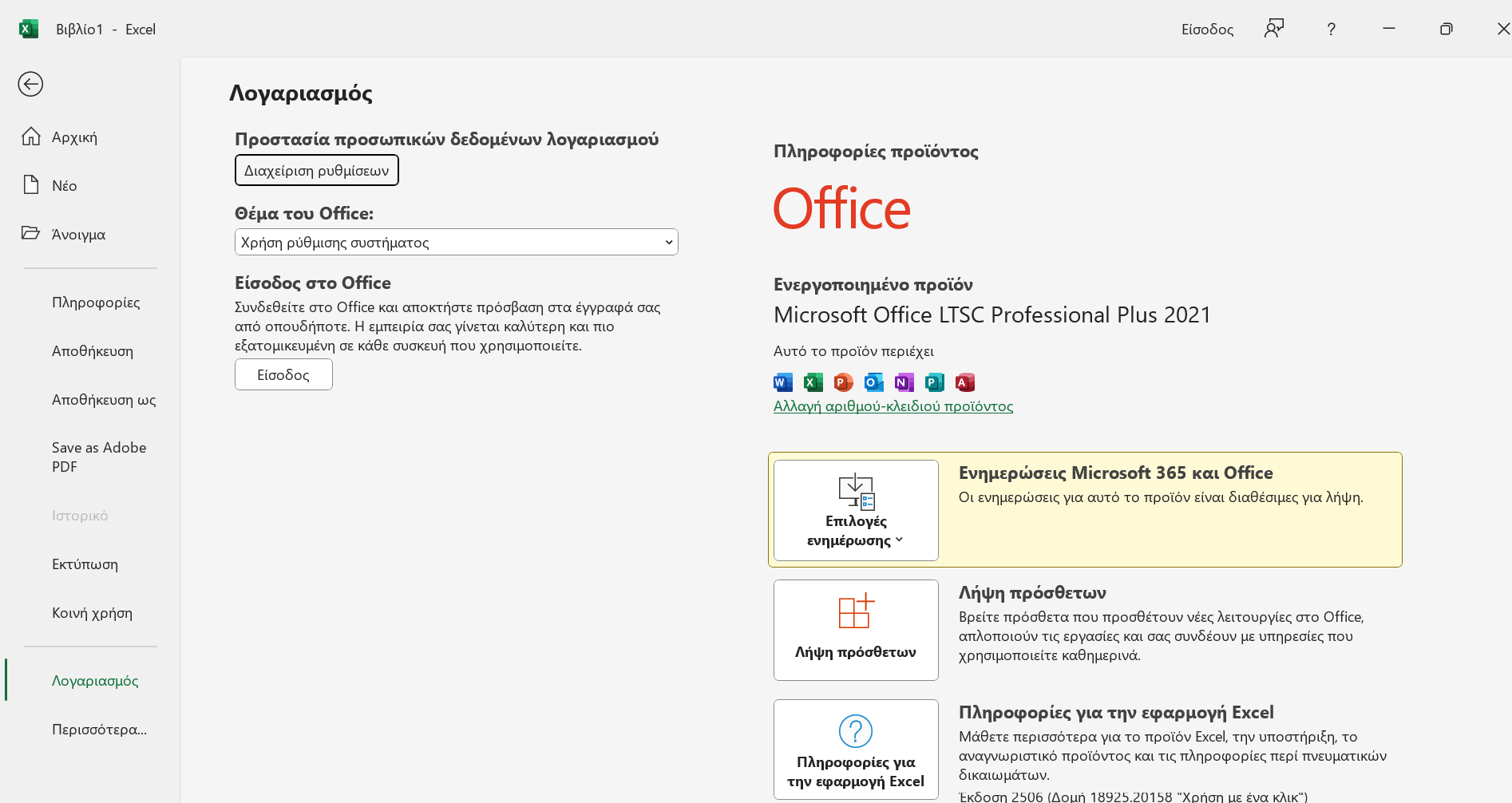The width and height of the screenshot is (1512, 803).
Task: Click the Είσοδος sign-in button
Action: click(283, 374)
